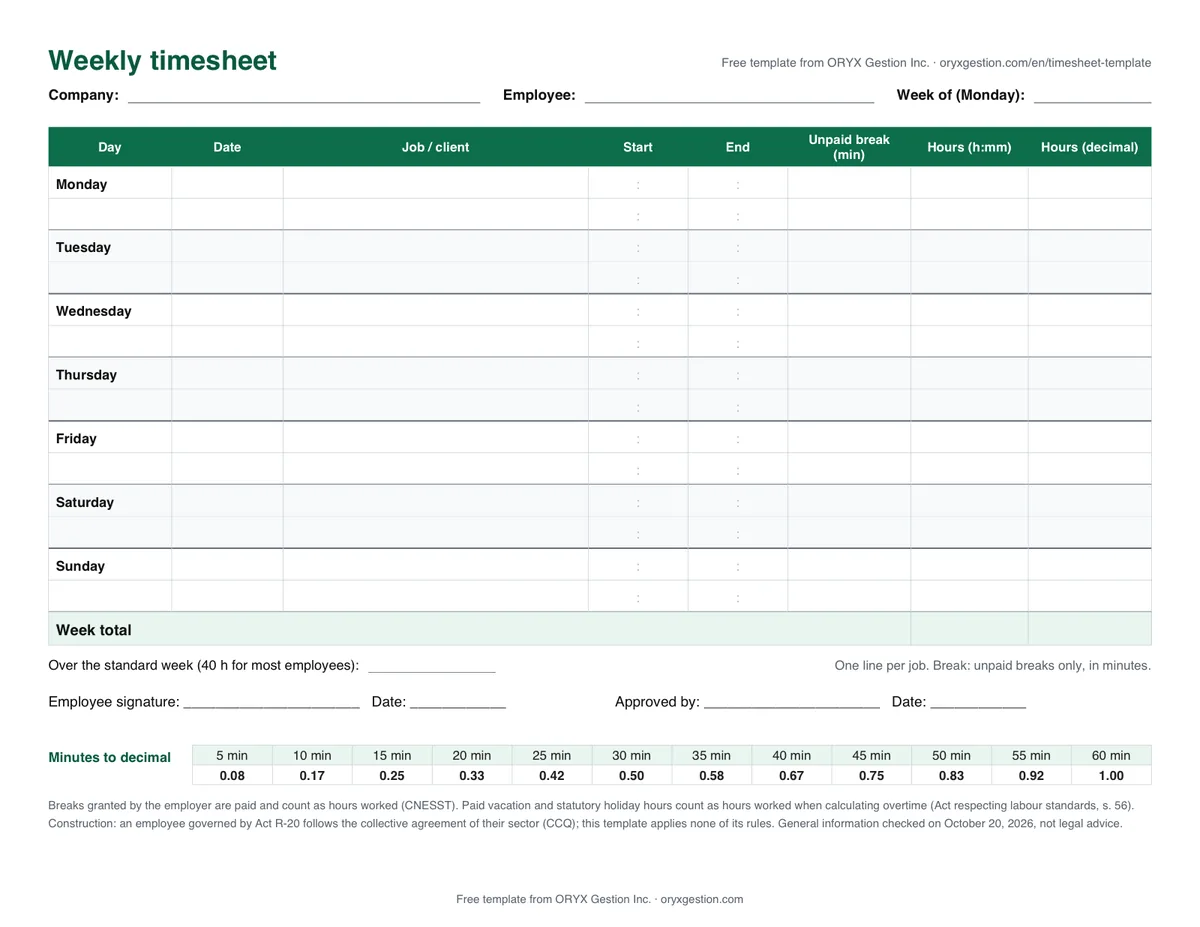Select the Monday row label
Image resolution: width=1200 pixels, height=927 pixels.
pos(82,184)
